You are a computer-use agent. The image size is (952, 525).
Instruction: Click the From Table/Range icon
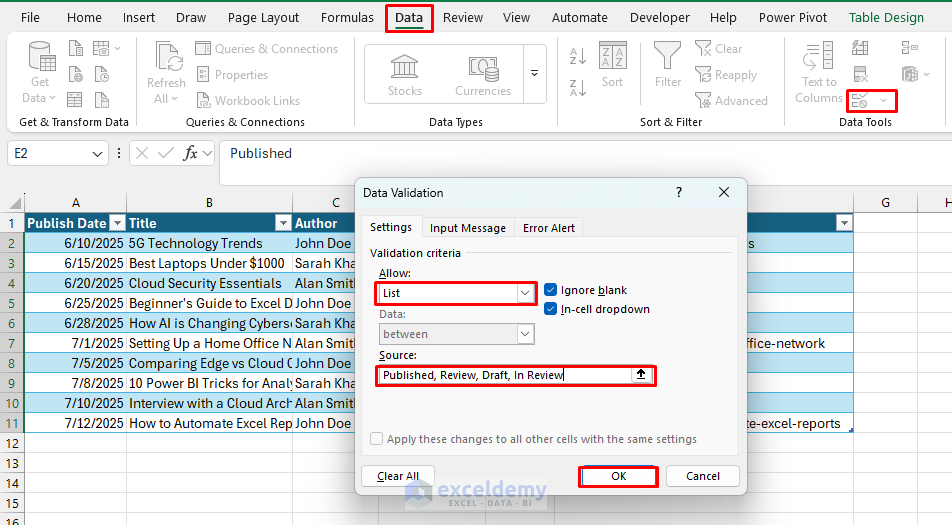[x=75, y=100]
